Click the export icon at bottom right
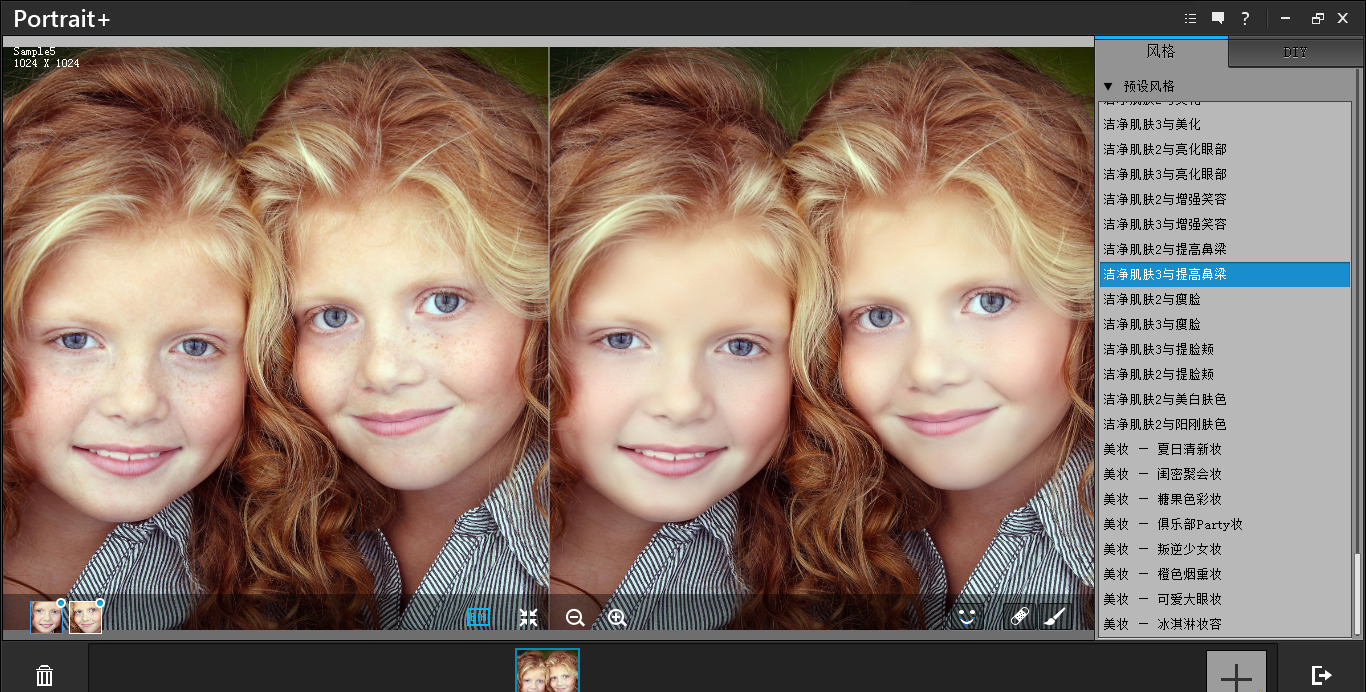This screenshot has height=692, width=1366. pos(1321,675)
